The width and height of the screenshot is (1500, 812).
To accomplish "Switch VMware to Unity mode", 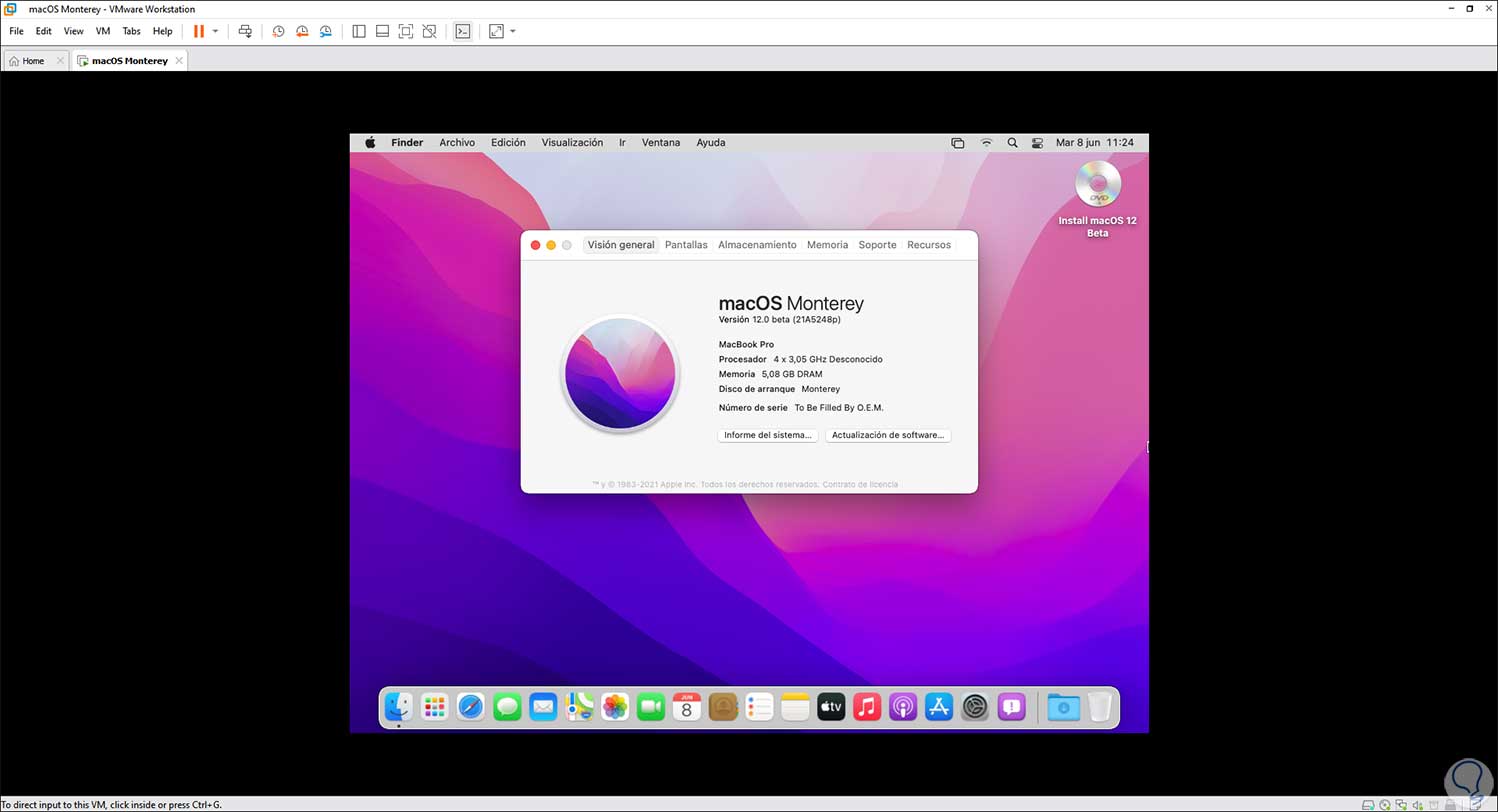I will click(429, 31).
